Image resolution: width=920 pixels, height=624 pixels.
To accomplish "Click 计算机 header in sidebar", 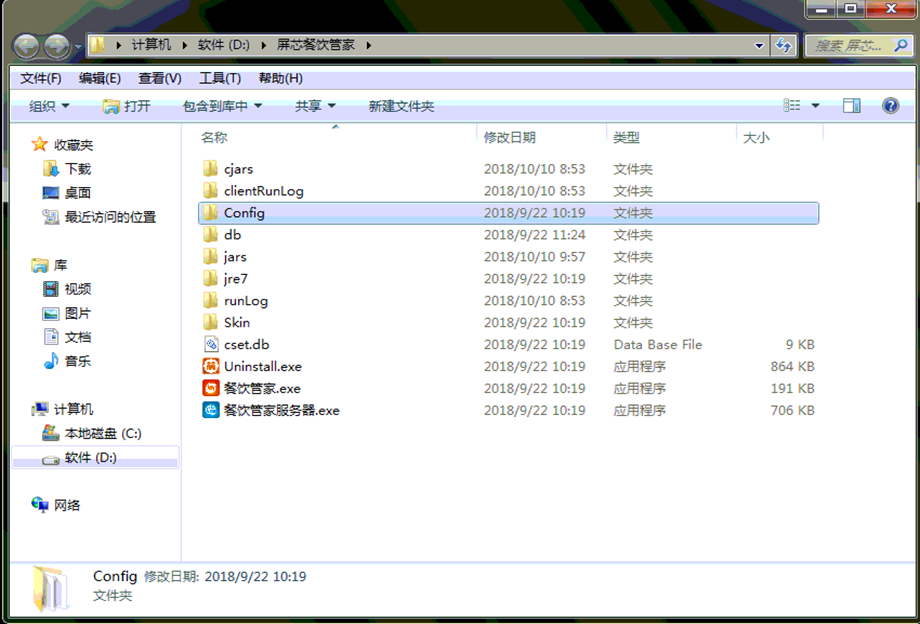I will pyautogui.click(x=74, y=409).
